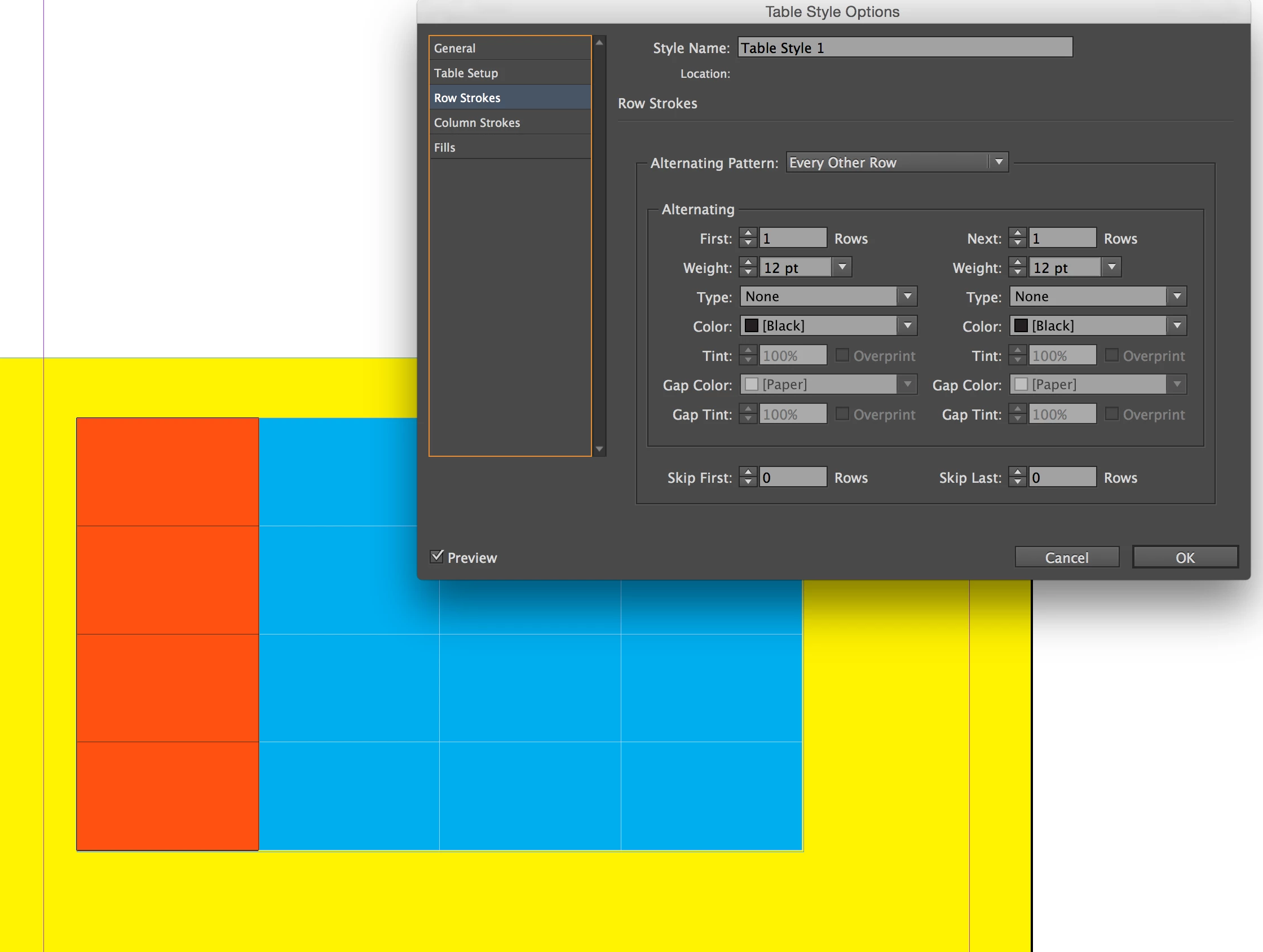Click black color swatch in first Color
Viewport: 1263px width, 952px height.
[x=752, y=325]
